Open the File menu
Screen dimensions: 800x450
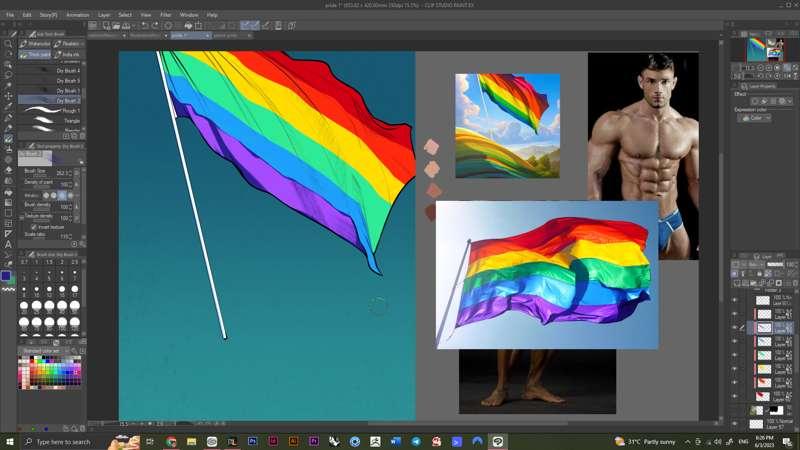click(x=10, y=15)
